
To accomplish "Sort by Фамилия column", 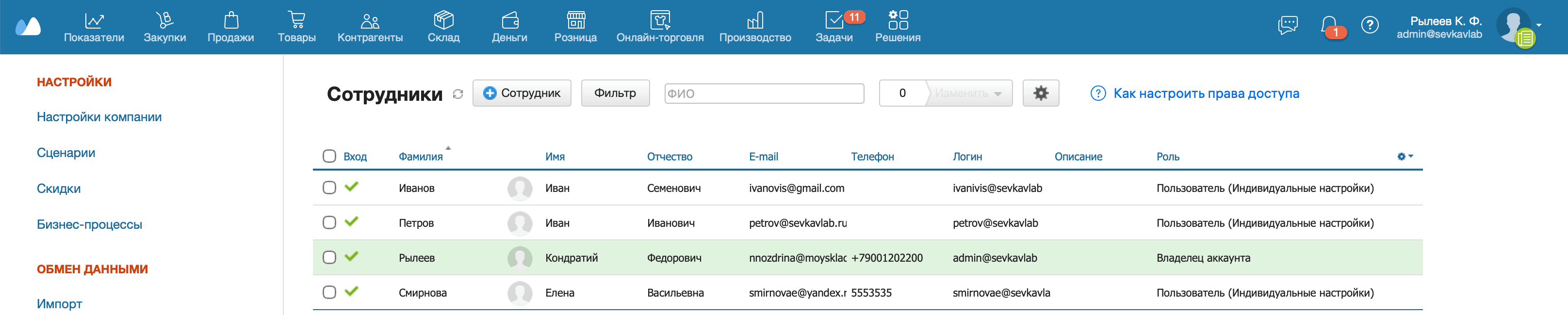I will tap(421, 157).
